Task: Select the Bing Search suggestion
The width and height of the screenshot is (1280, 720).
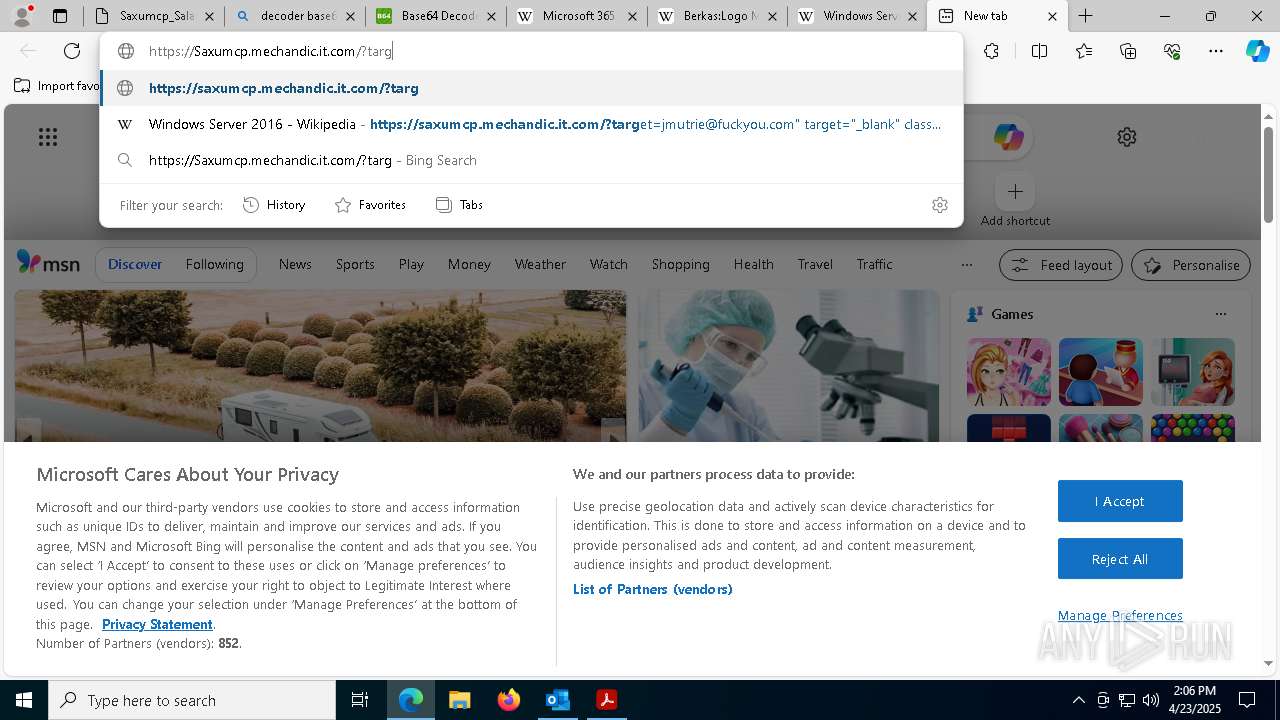Action: point(531,160)
